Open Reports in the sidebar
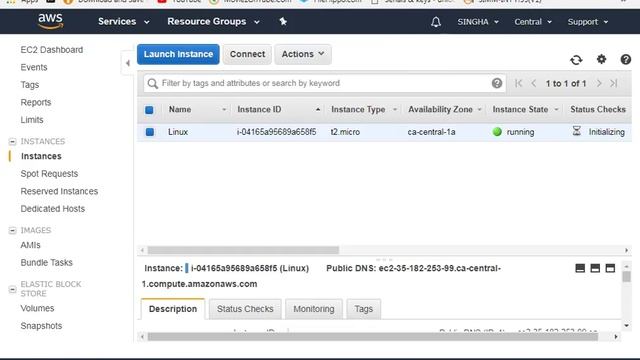Viewport: 640px width, 360px height. [x=36, y=102]
